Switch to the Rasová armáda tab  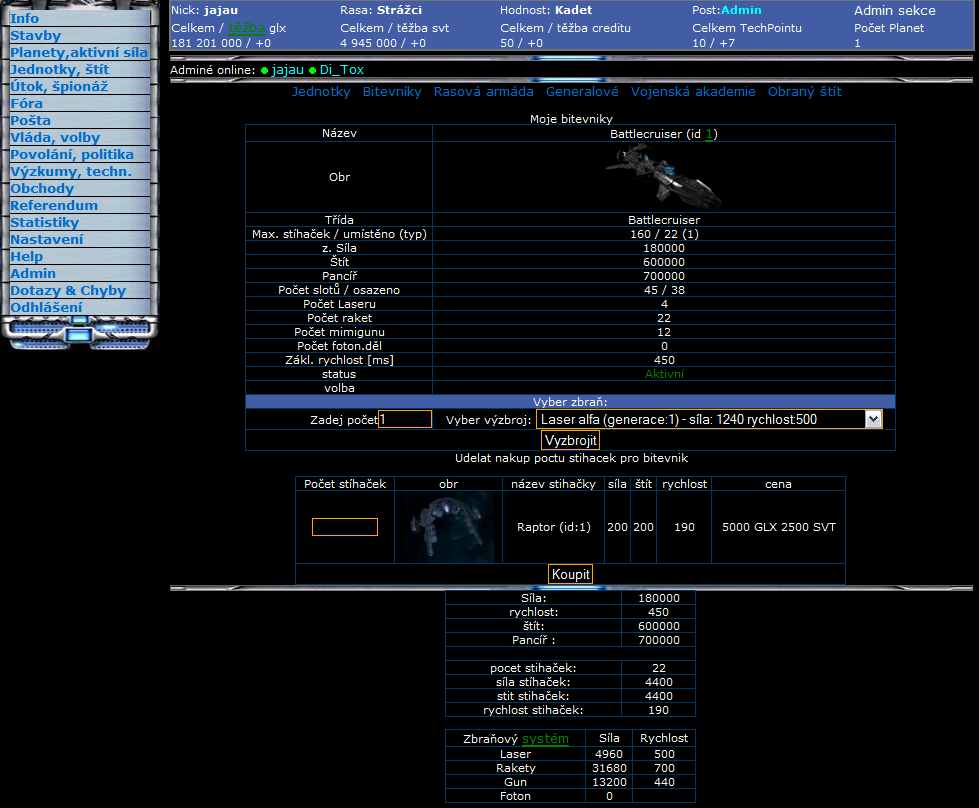483,92
